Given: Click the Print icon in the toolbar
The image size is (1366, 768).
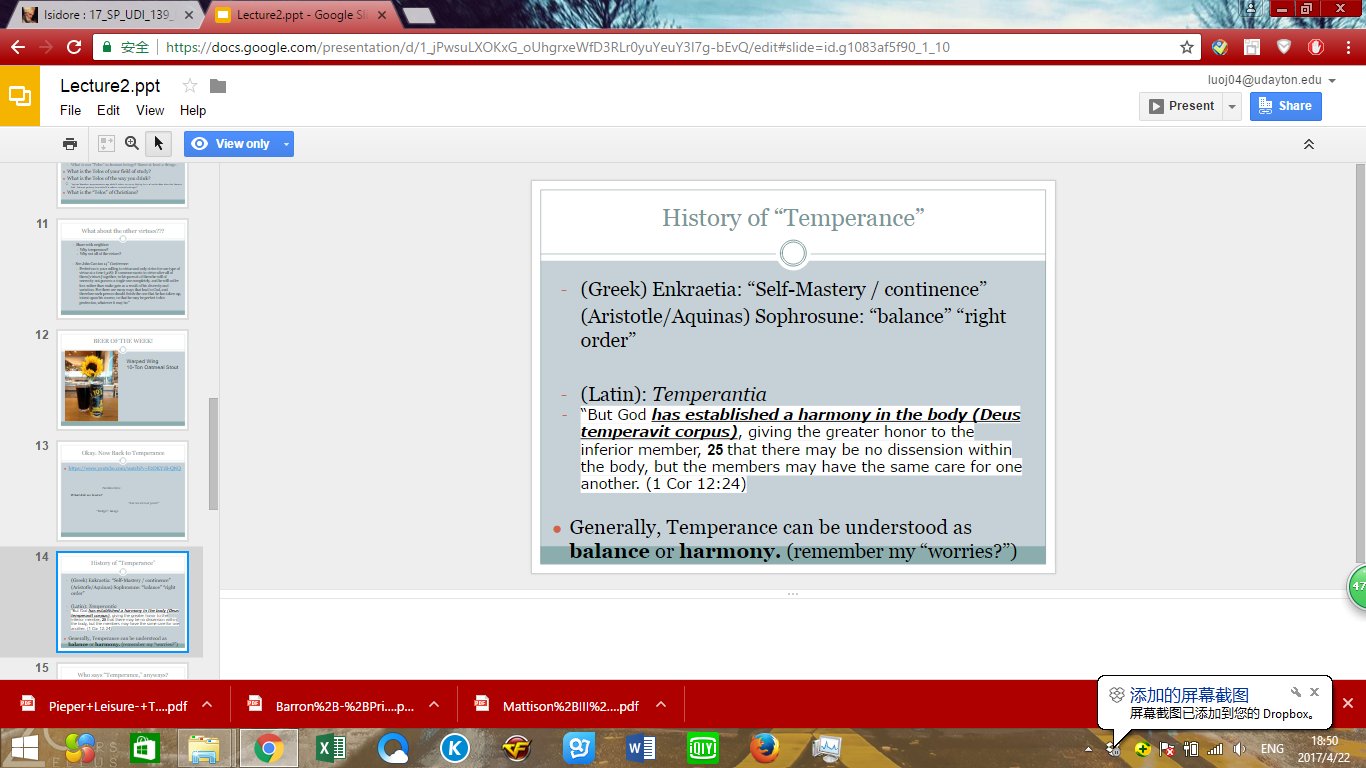Looking at the screenshot, I should tap(70, 144).
